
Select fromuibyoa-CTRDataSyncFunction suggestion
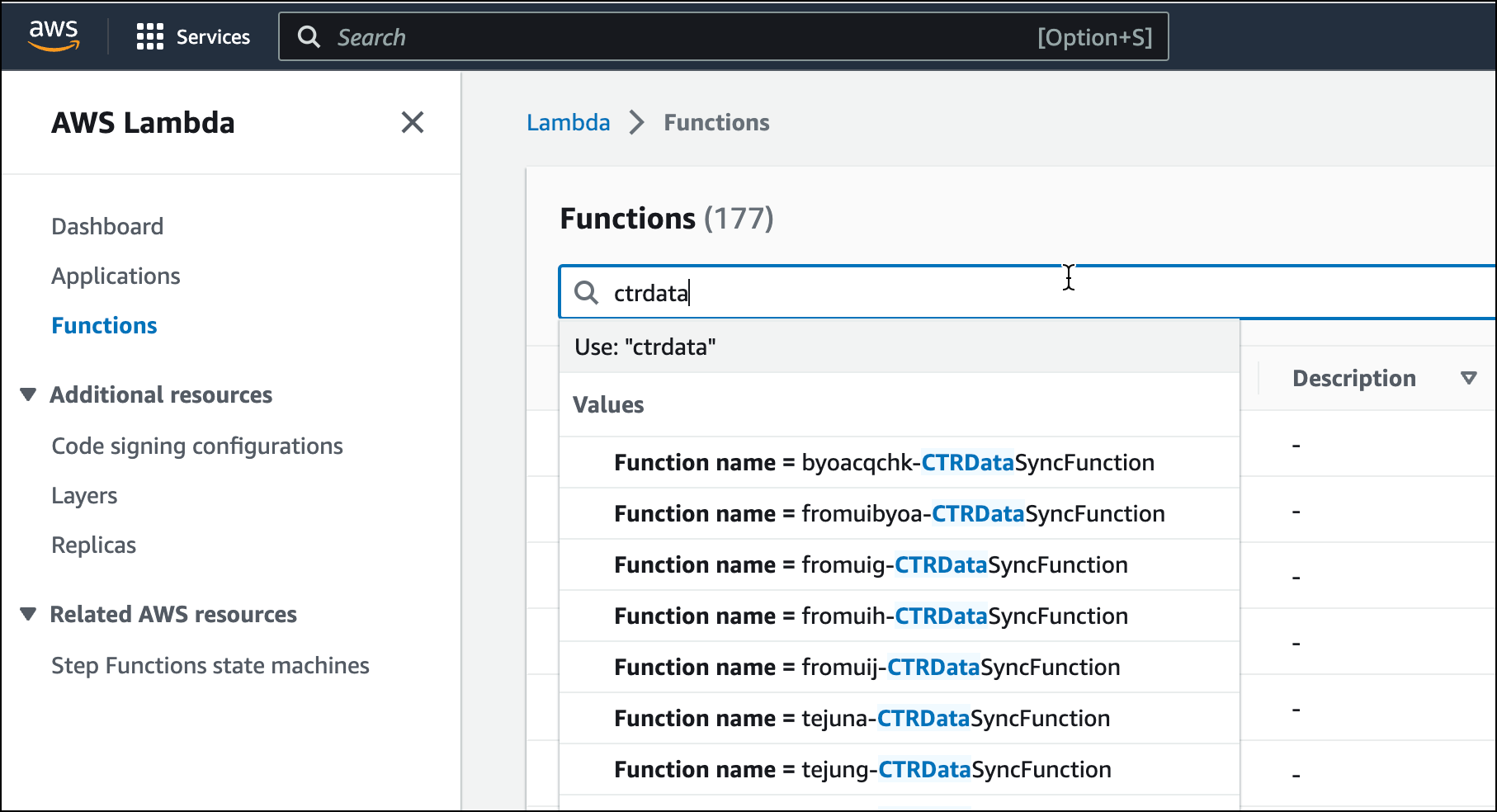pyautogui.click(x=900, y=513)
